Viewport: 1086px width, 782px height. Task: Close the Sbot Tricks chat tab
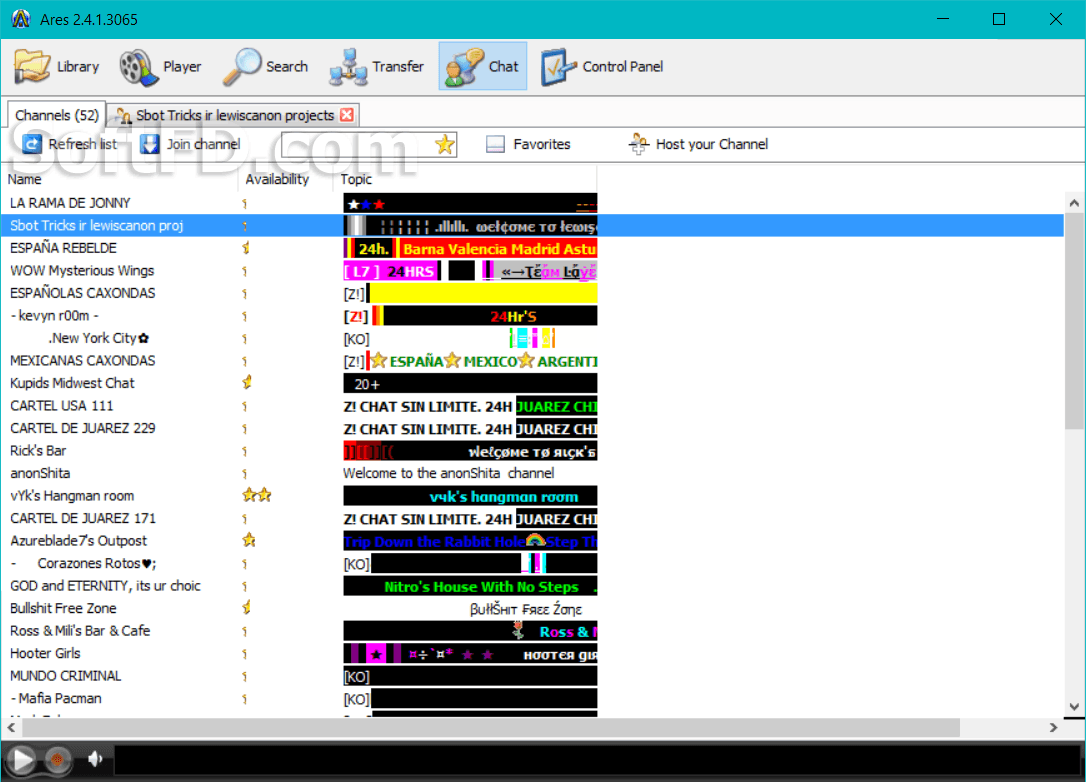[x=347, y=115]
